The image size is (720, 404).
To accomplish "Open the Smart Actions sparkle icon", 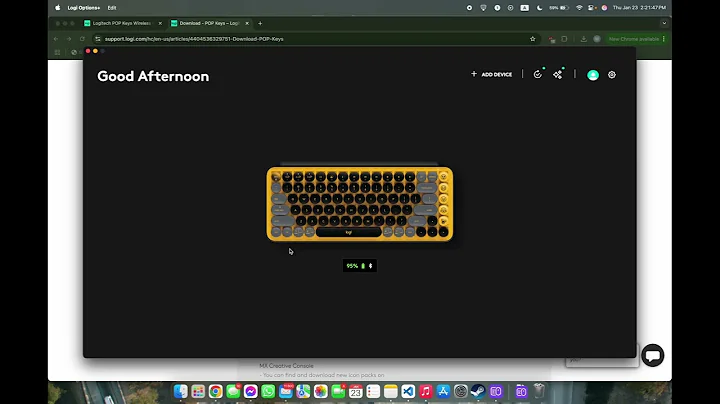I will click(x=557, y=74).
